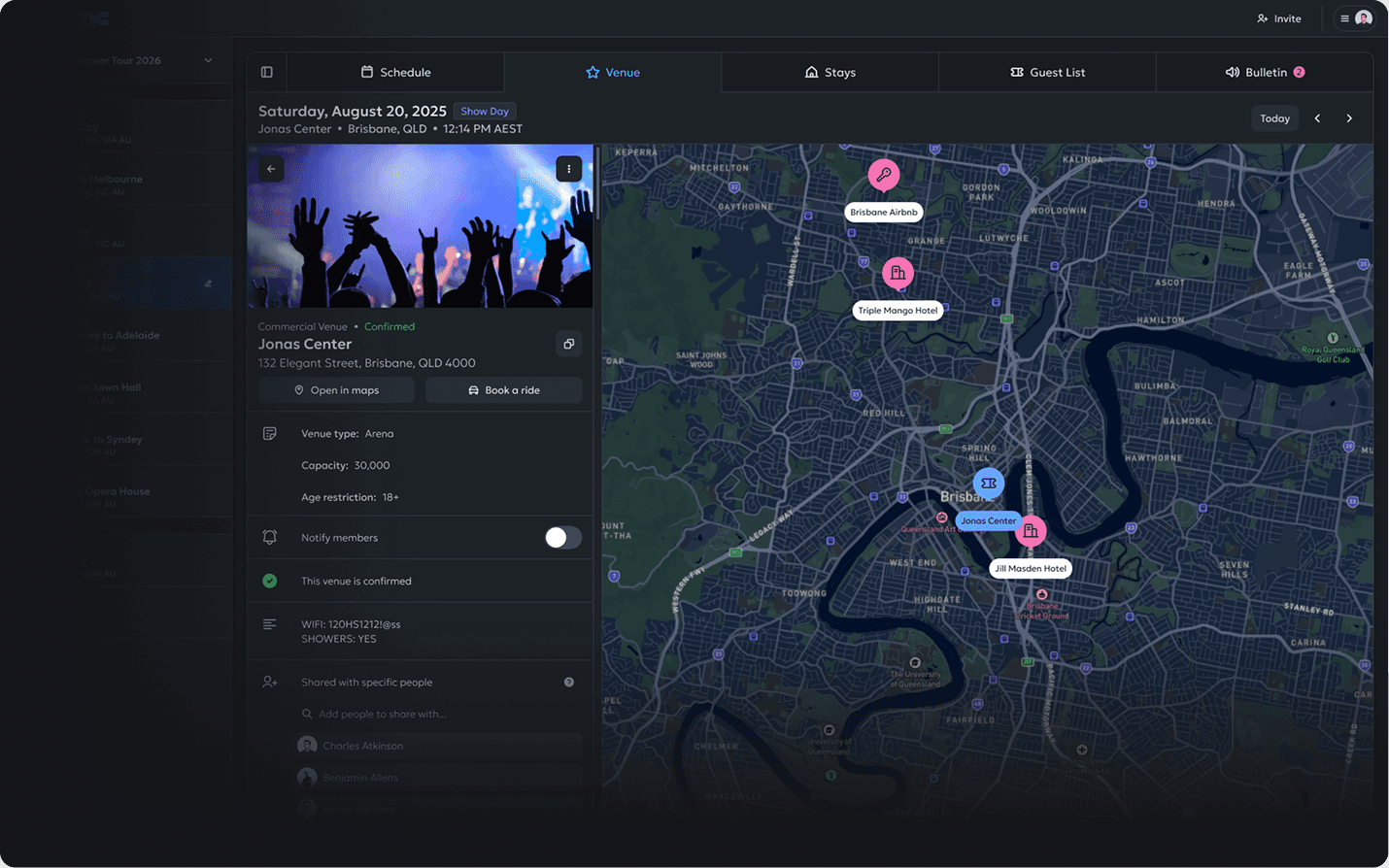Click the copy icon beside Jonas Center
The height and width of the screenshot is (868, 1389).
click(568, 344)
